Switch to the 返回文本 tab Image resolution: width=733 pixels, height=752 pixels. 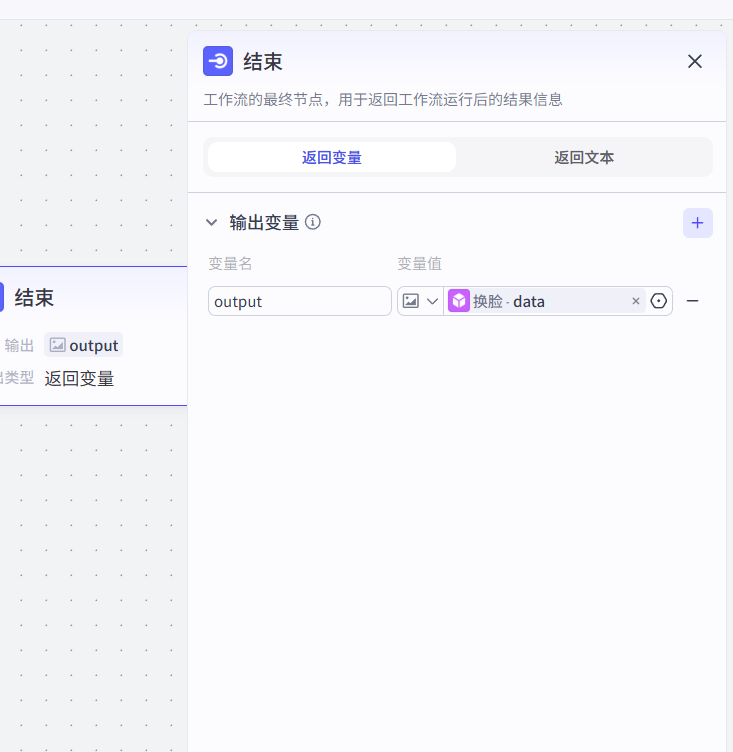[584, 157]
